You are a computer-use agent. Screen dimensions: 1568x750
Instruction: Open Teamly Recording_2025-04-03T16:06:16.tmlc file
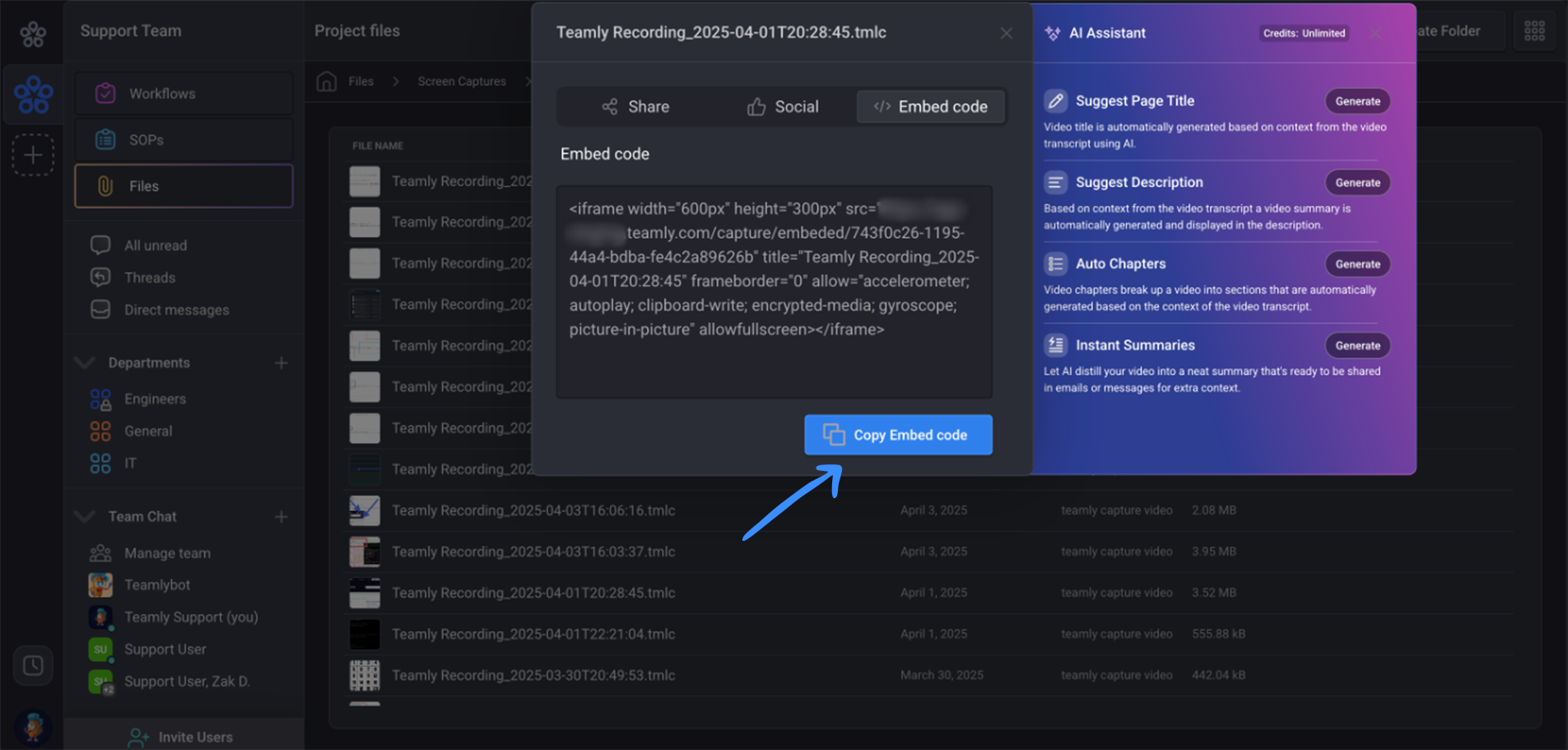pyautogui.click(x=533, y=510)
